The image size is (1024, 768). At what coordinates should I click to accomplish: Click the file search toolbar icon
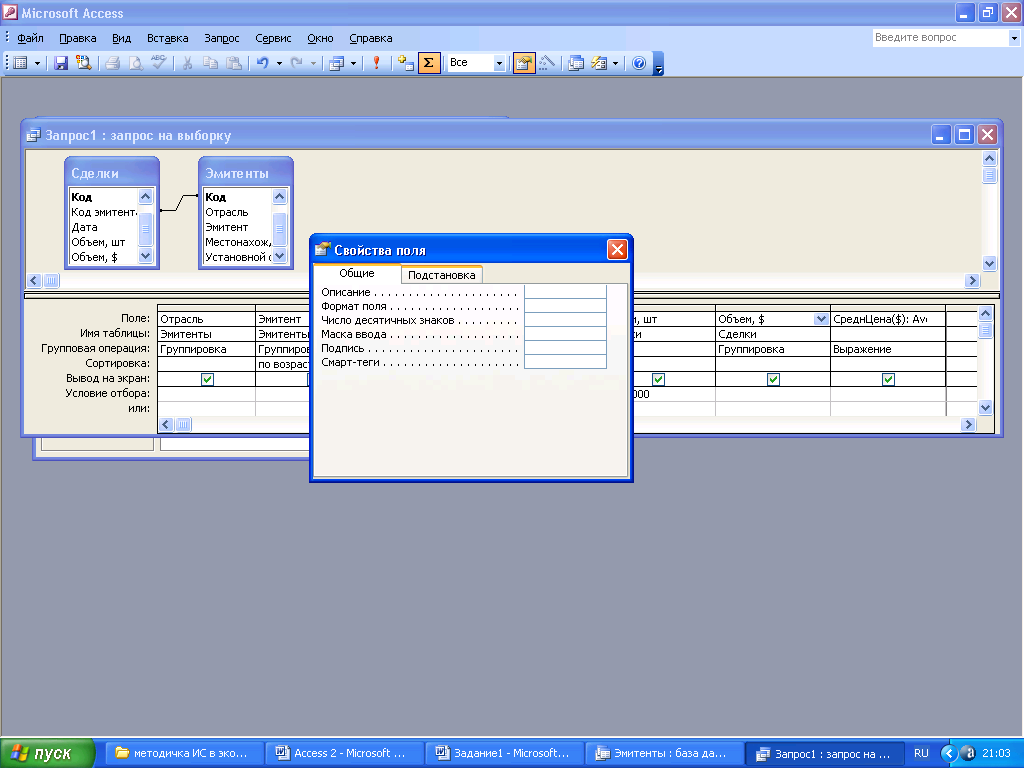[x=84, y=63]
